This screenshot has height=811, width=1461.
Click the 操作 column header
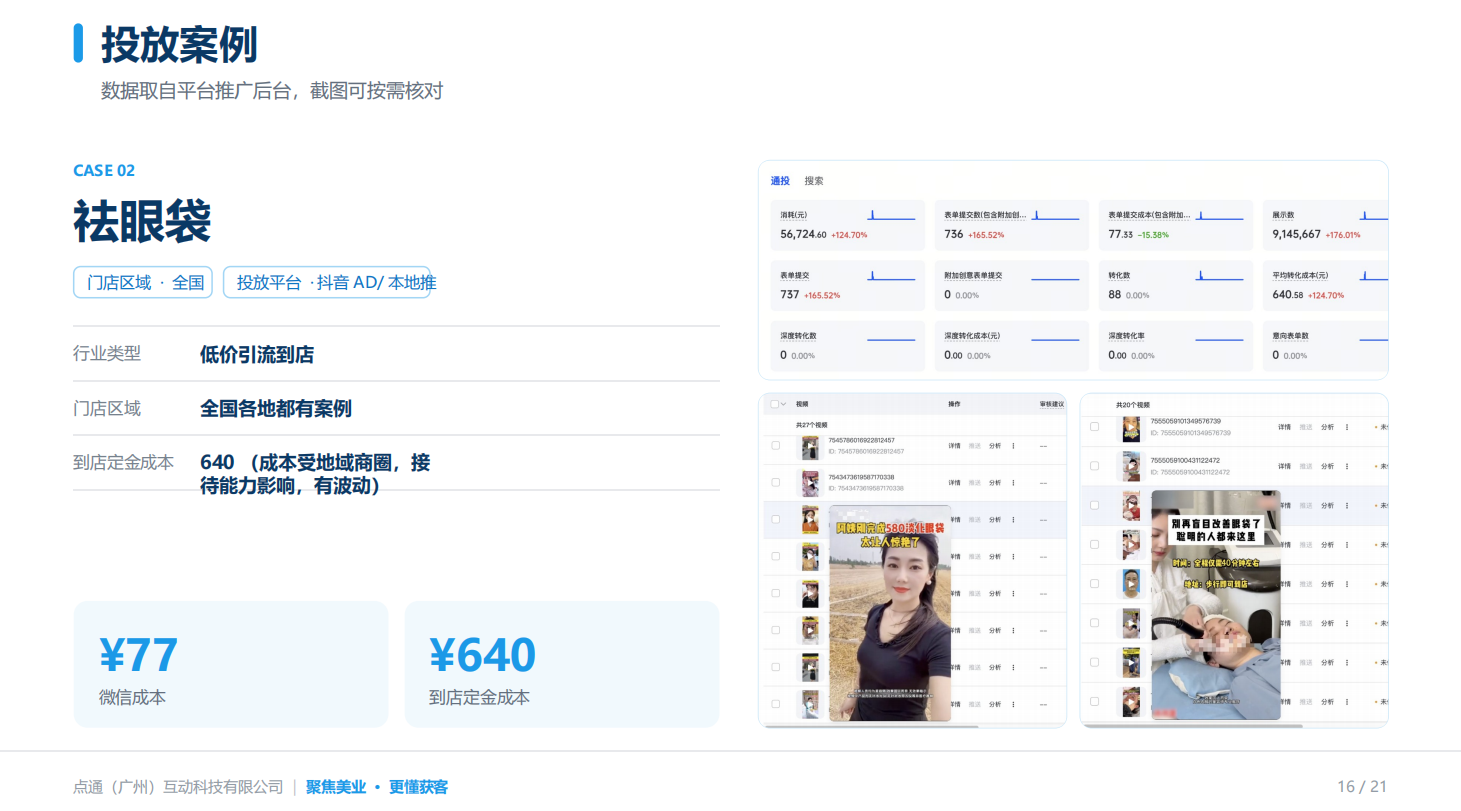[954, 404]
